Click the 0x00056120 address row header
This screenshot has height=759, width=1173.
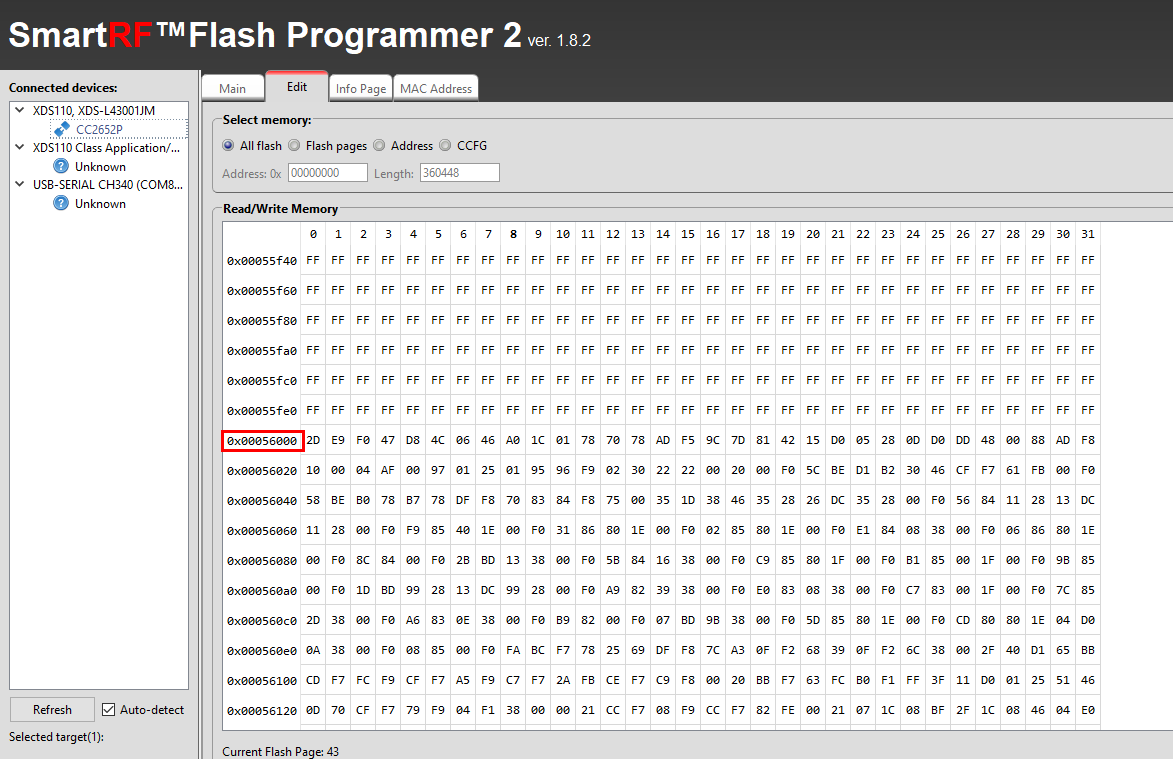tap(262, 711)
